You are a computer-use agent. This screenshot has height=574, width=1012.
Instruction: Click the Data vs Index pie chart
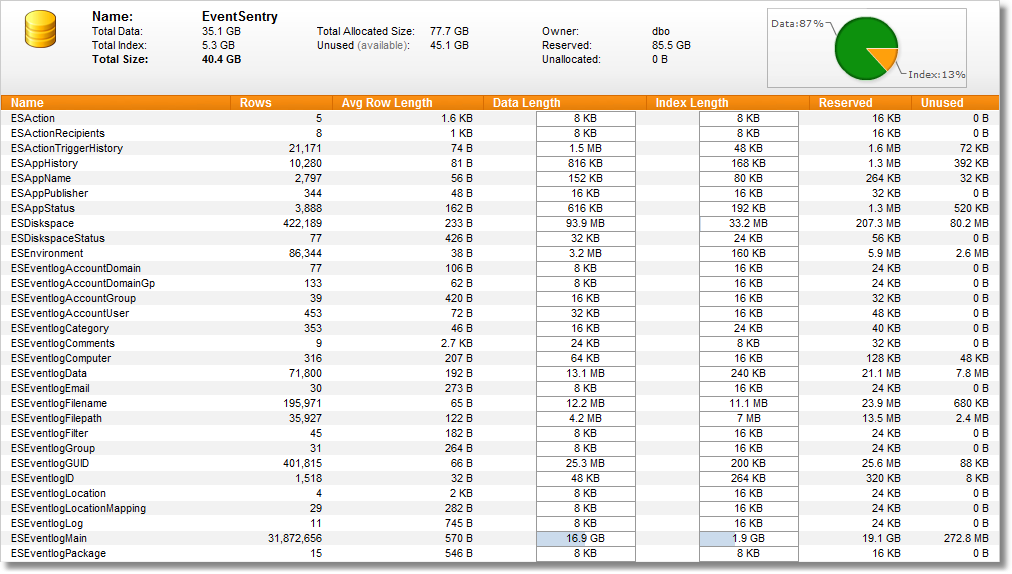coord(866,48)
